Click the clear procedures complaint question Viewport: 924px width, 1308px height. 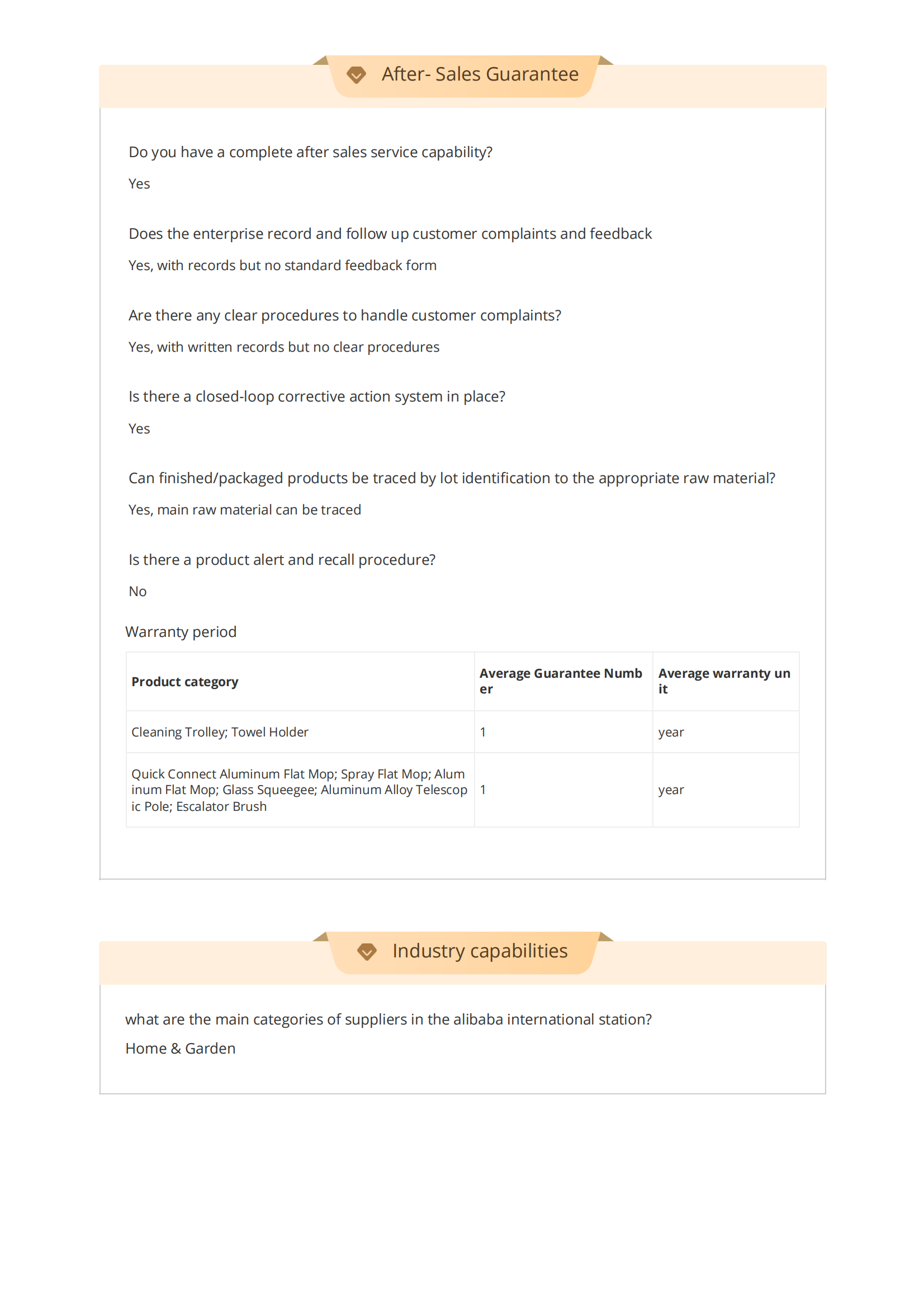point(344,315)
